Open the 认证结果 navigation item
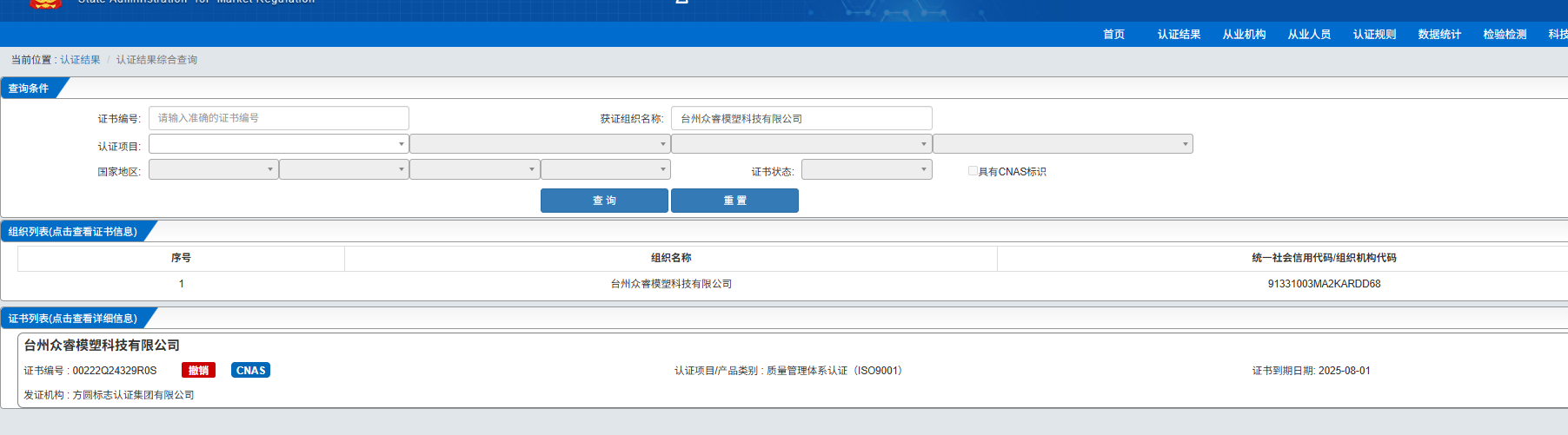This screenshot has width=1568, height=435. pyautogui.click(x=1179, y=35)
